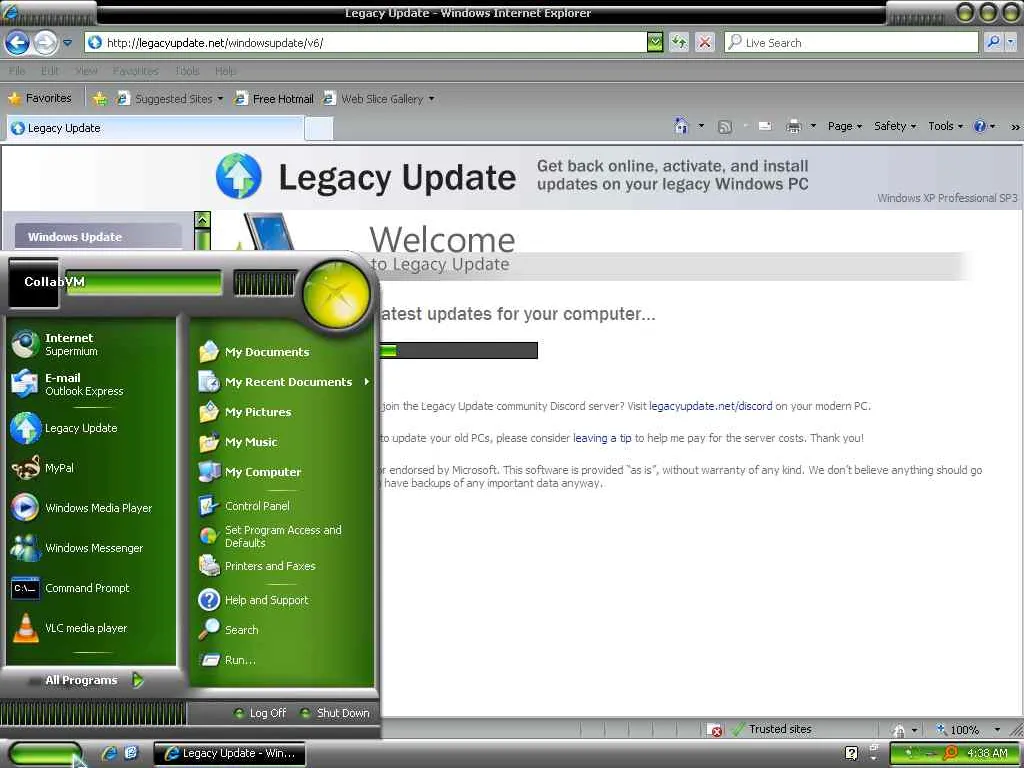
Task: Open the search provider dropdown arrow
Action: [1011, 43]
